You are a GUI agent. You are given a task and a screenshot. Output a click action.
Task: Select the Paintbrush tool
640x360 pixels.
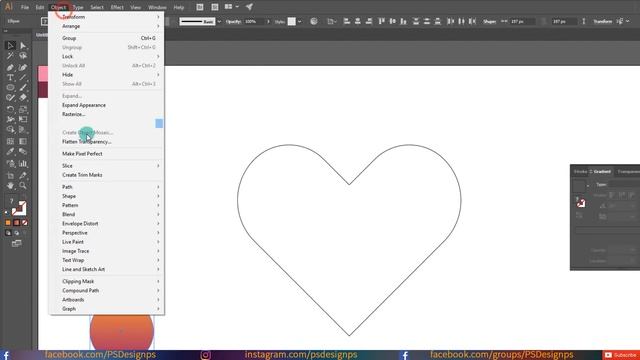tap(23, 87)
